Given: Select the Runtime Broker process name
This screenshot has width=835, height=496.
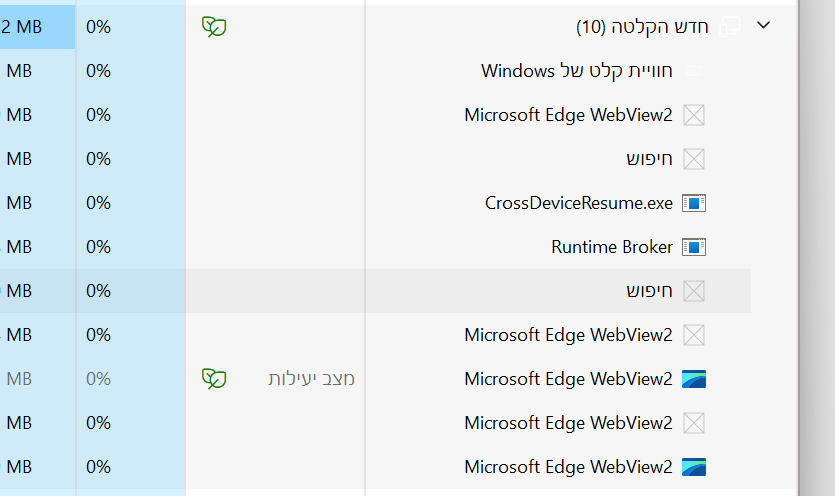Looking at the screenshot, I should [x=612, y=247].
